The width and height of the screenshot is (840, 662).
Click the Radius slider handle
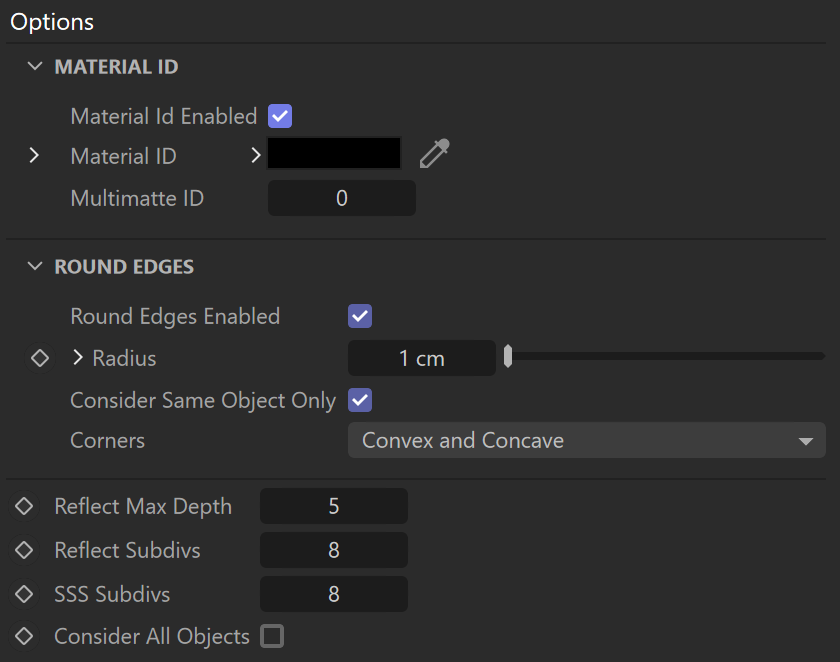pyautogui.click(x=508, y=356)
